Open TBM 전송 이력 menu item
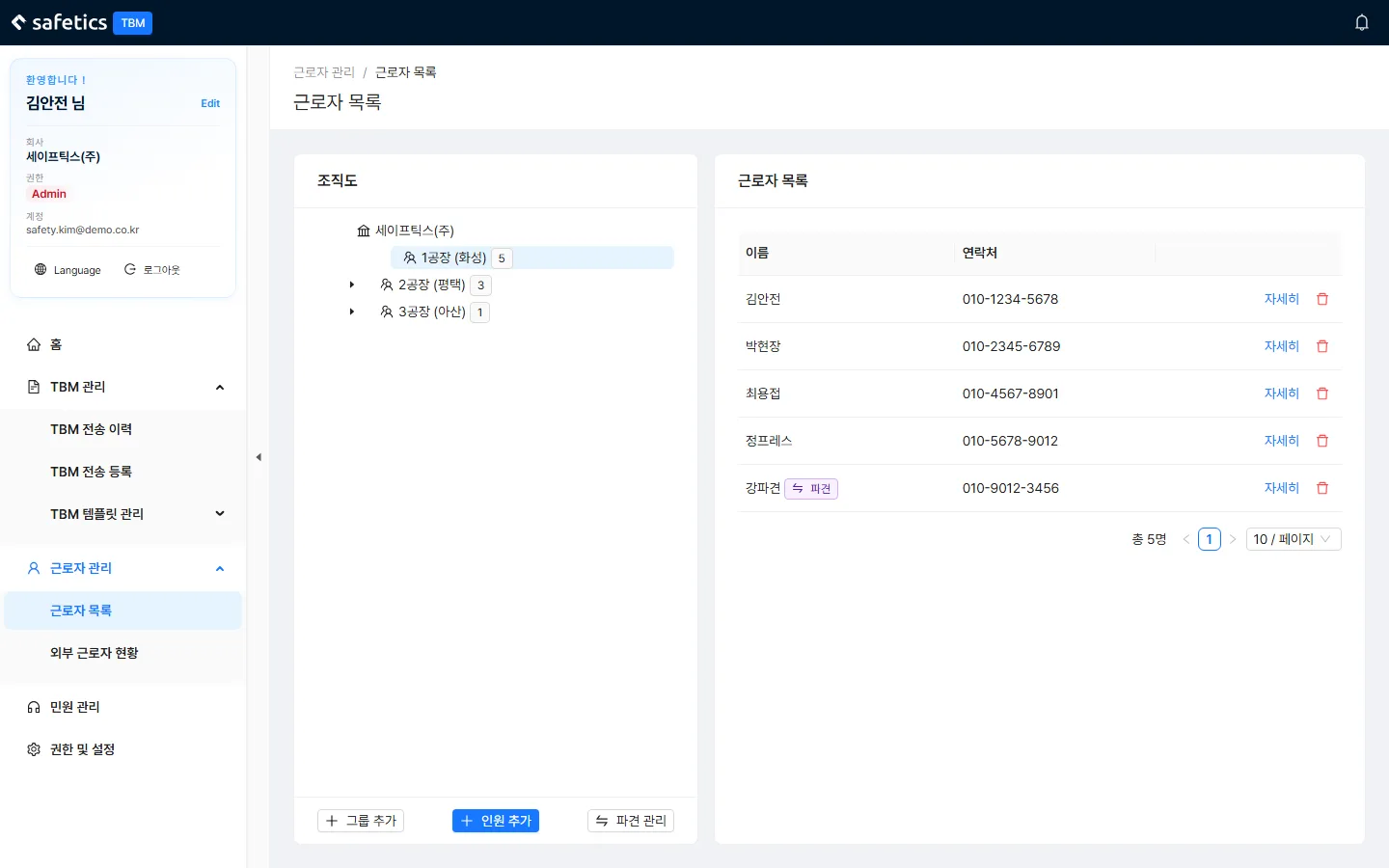Image resolution: width=1389 pixels, height=868 pixels. (123, 429)
